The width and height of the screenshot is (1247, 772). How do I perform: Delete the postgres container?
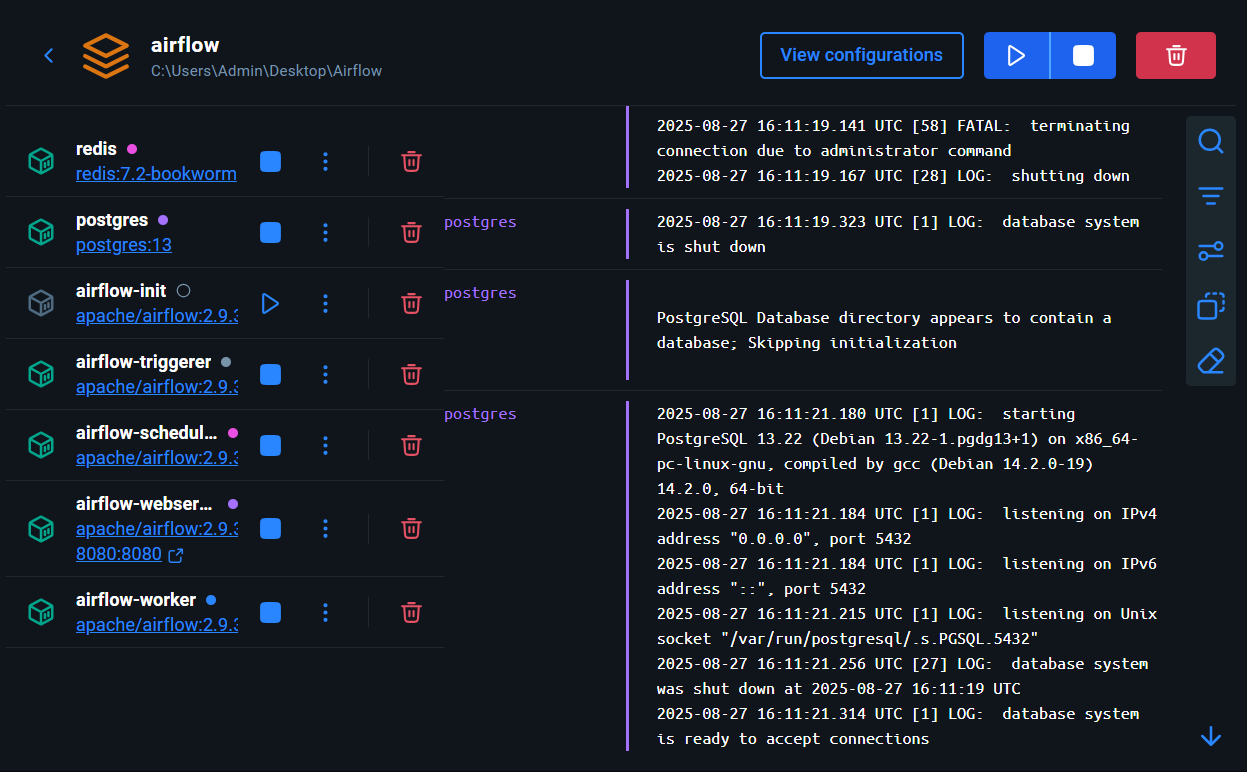click(411, 232)
